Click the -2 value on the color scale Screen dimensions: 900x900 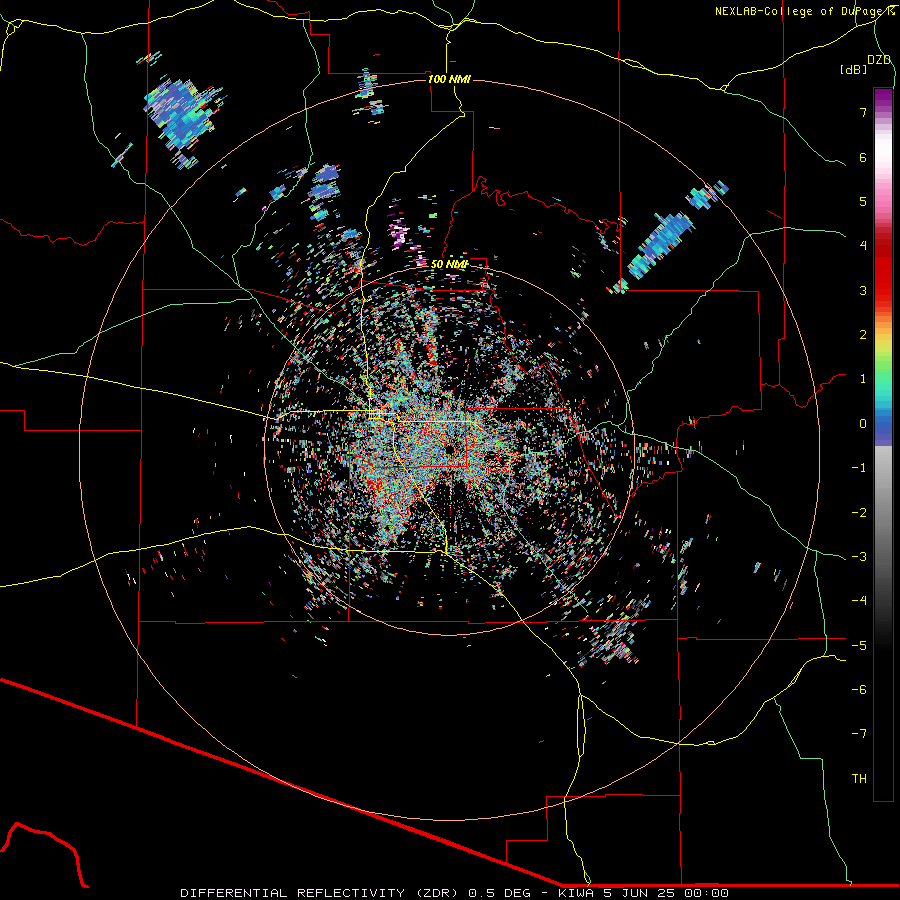pyautogui.click(x=859, y=513)
